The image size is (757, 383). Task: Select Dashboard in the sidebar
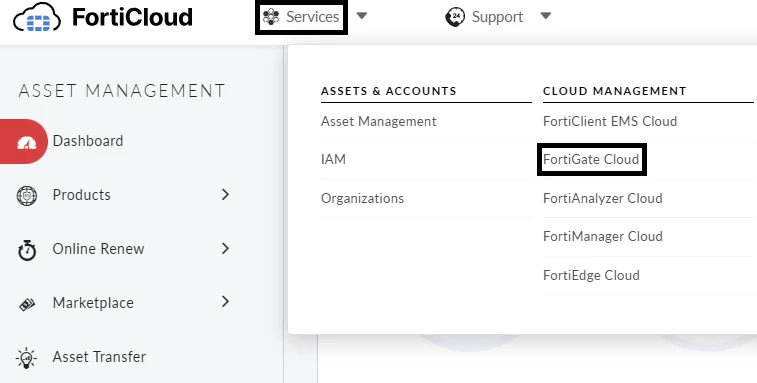(x=88, y=141)
